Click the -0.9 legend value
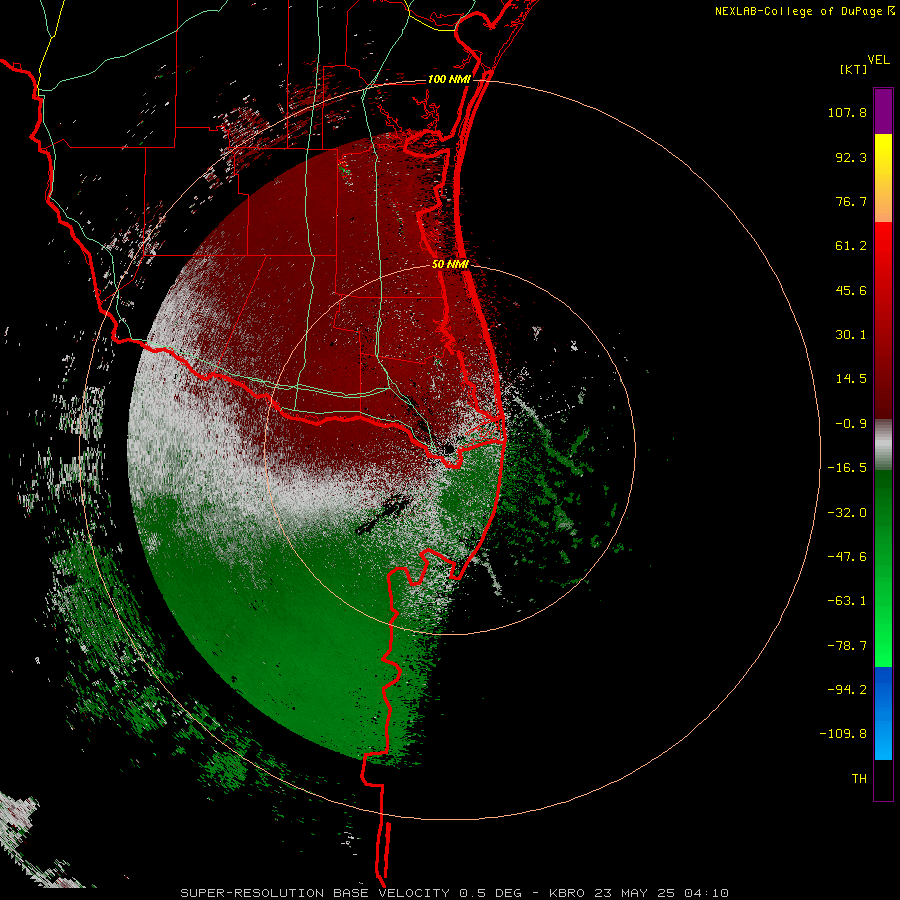 [851, 424]
